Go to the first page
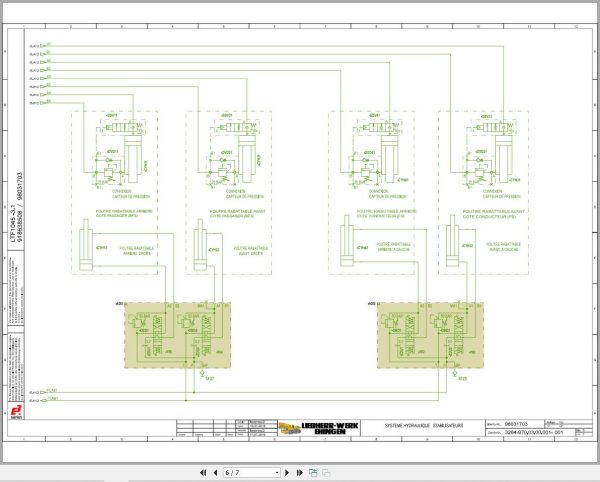 click(203, 473)
